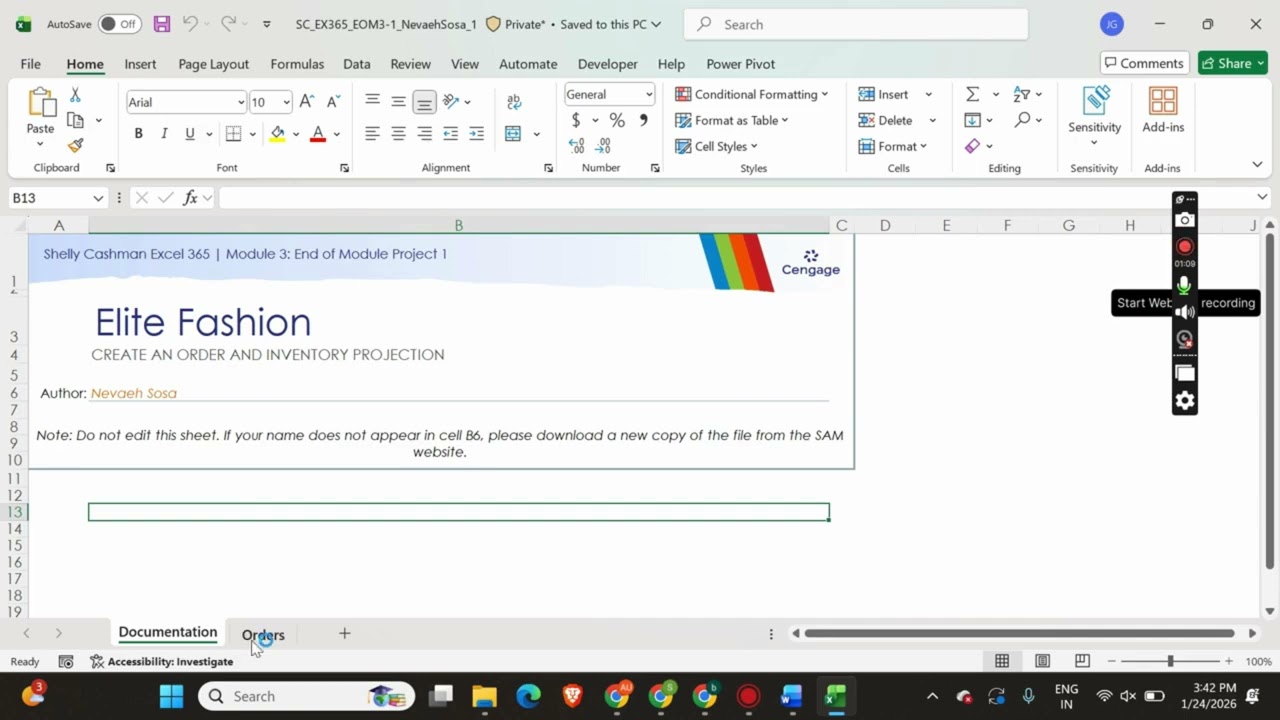
Task: Open recorder settings gear icon
Action: click(1185, 401)
